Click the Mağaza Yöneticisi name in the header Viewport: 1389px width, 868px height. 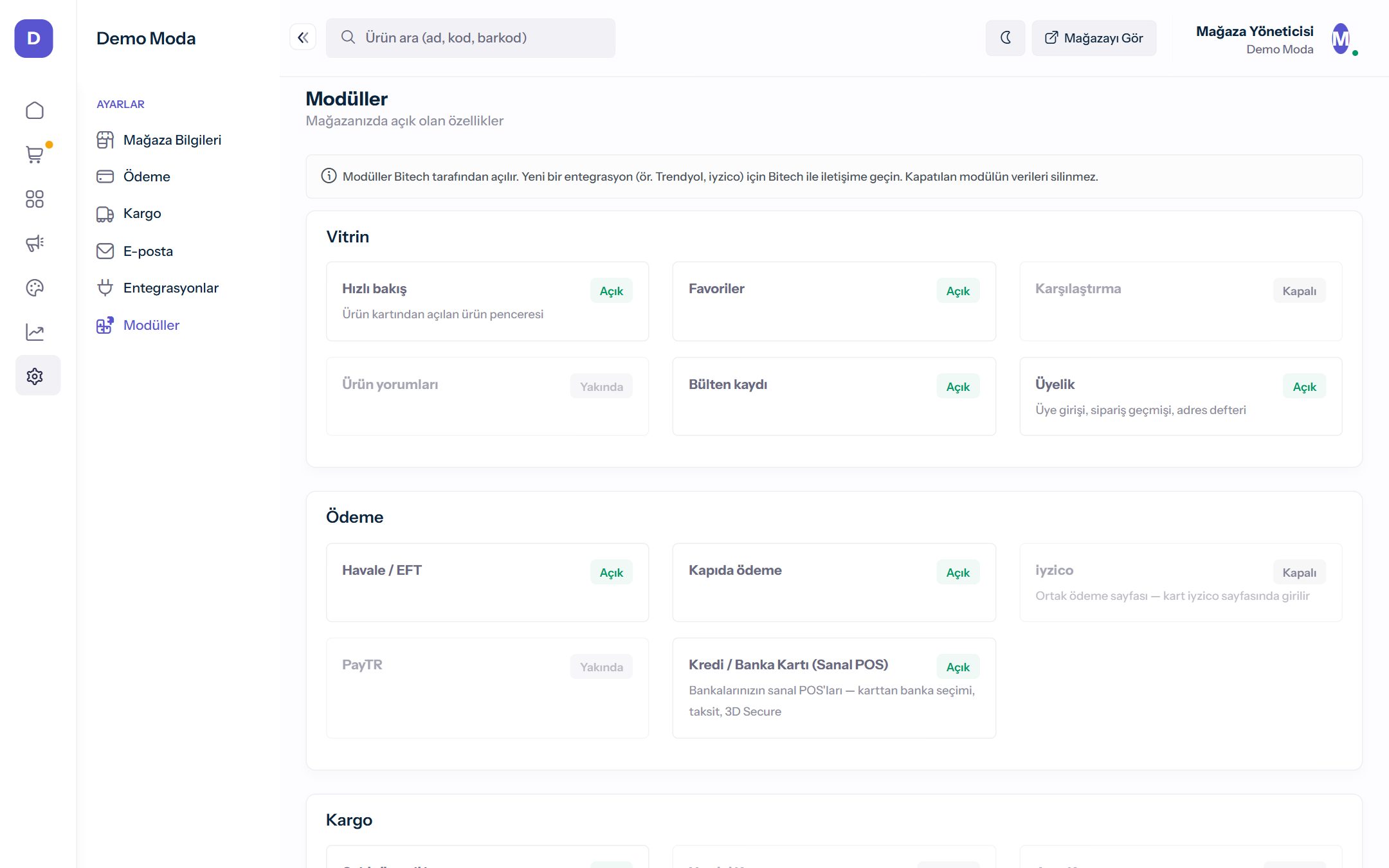pos(1255,31)
